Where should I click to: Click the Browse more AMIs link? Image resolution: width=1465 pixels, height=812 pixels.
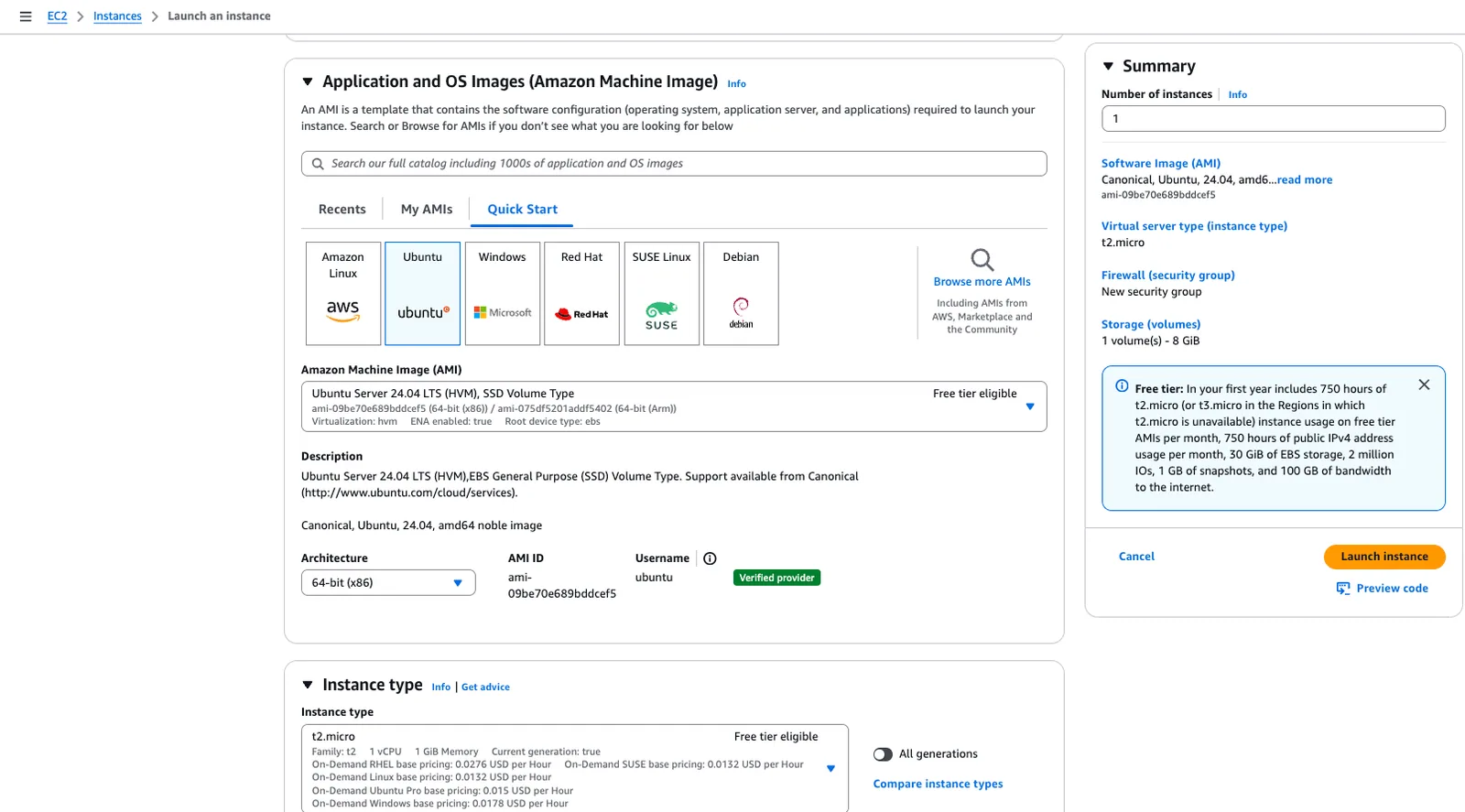tap(982, 282)
